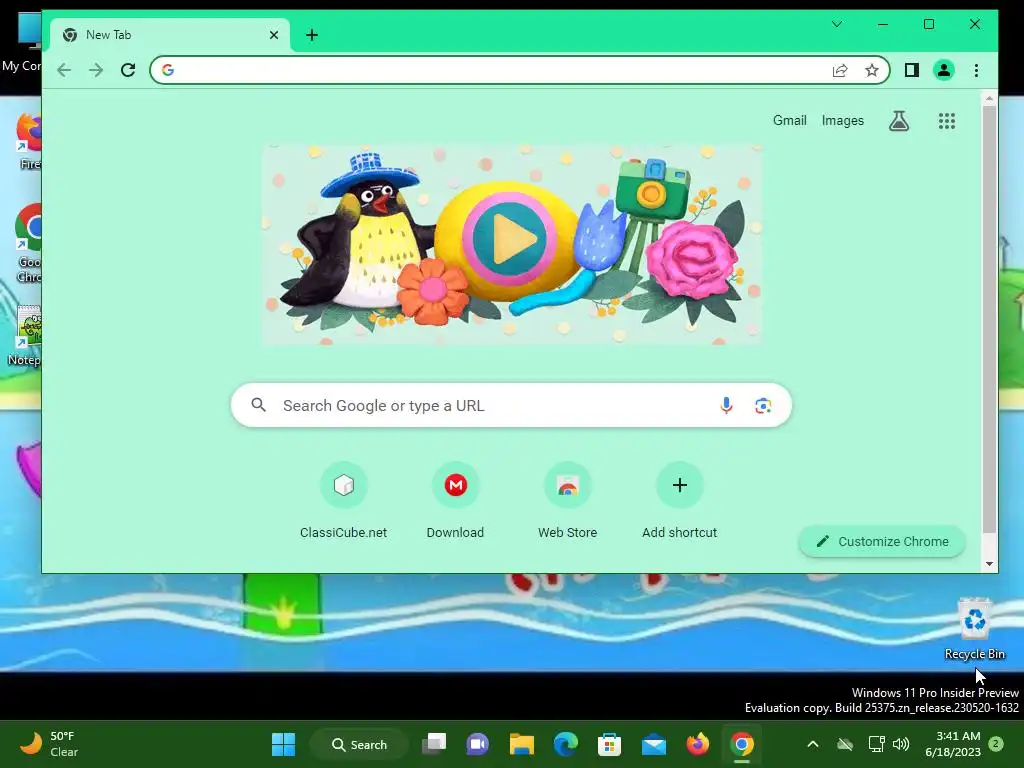The image size is (1024, 768).
Task: Open the Gmail link
Action: (790, 121)
